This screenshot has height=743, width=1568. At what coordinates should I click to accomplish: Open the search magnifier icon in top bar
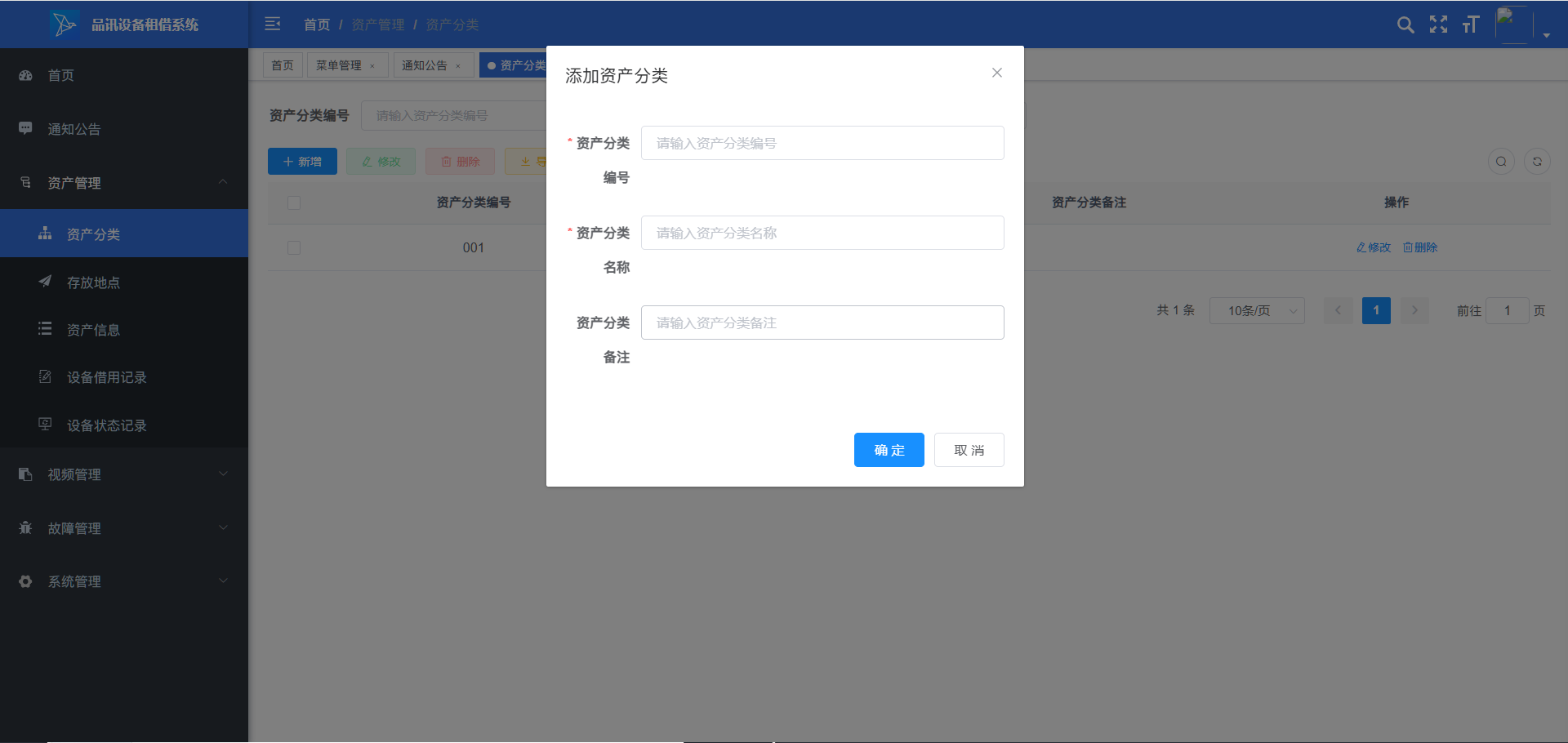(1405, 24)
